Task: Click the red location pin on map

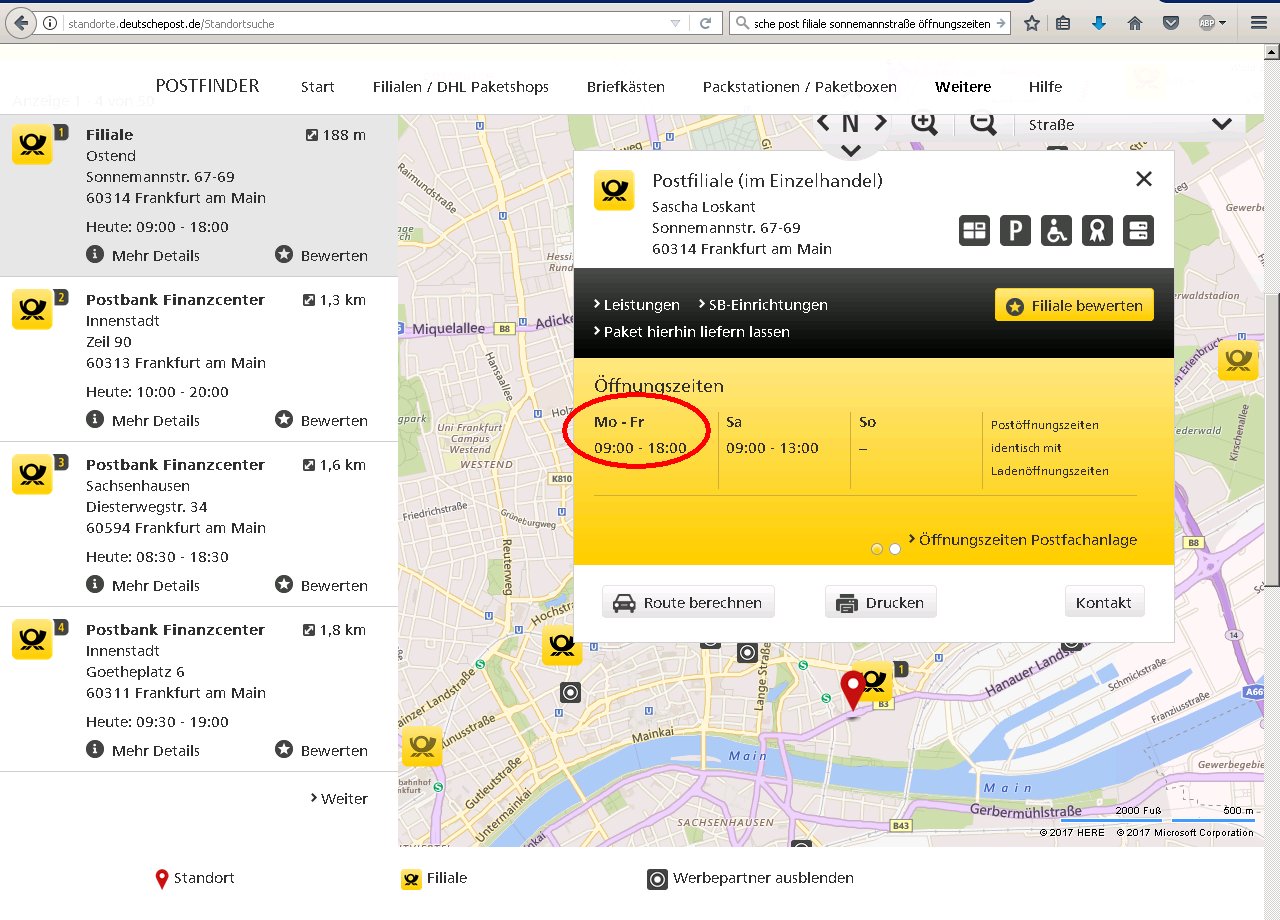Action: (852, 690)
